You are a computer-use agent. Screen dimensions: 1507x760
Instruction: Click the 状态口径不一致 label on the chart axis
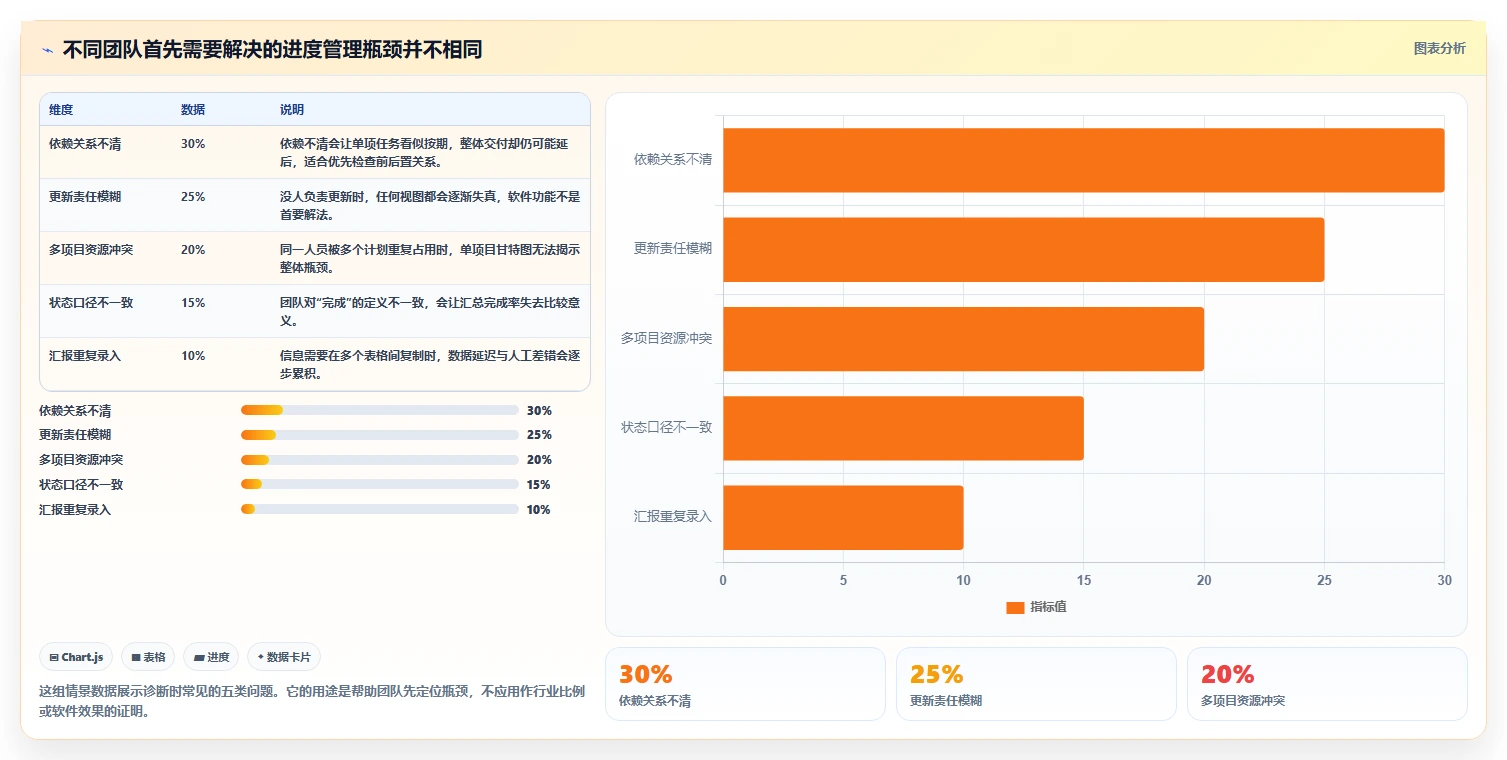[667, 427]
